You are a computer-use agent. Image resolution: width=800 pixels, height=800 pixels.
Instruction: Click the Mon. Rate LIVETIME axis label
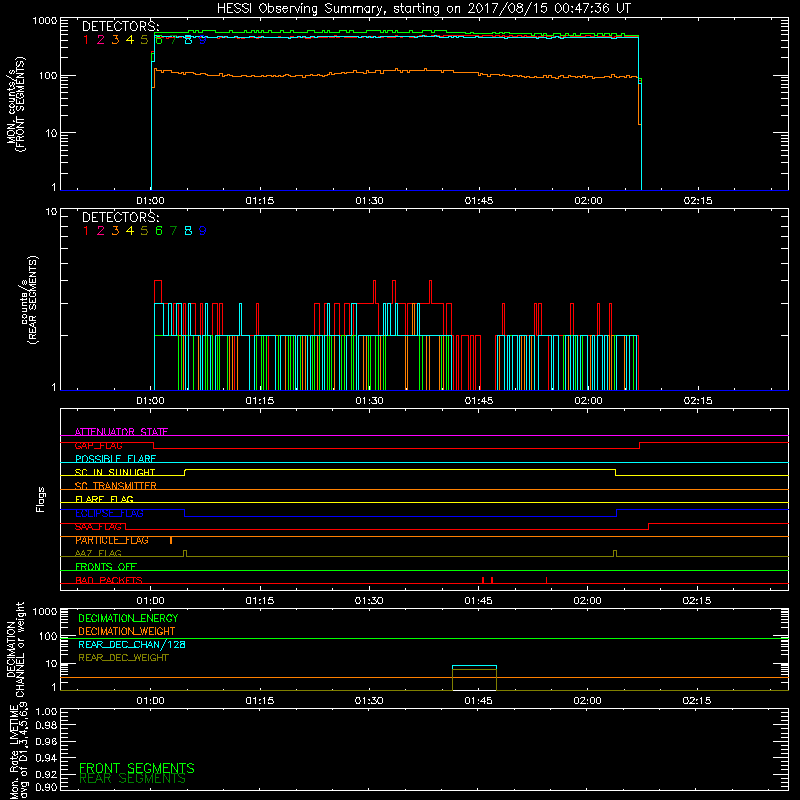click(x=19, y=751)
